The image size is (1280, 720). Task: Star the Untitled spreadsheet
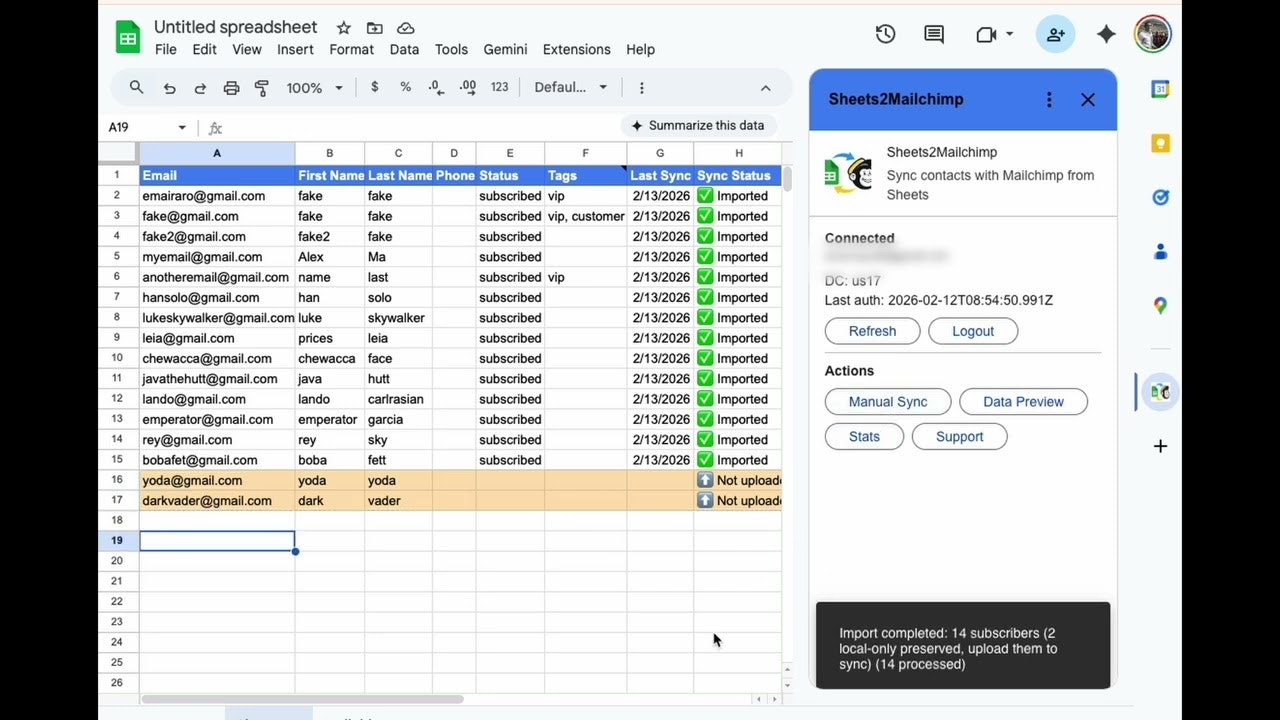pos(344,28)
